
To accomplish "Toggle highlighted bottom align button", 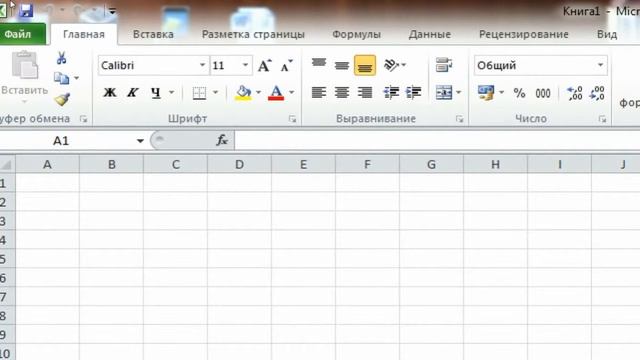I will click(x=365, y=65).
